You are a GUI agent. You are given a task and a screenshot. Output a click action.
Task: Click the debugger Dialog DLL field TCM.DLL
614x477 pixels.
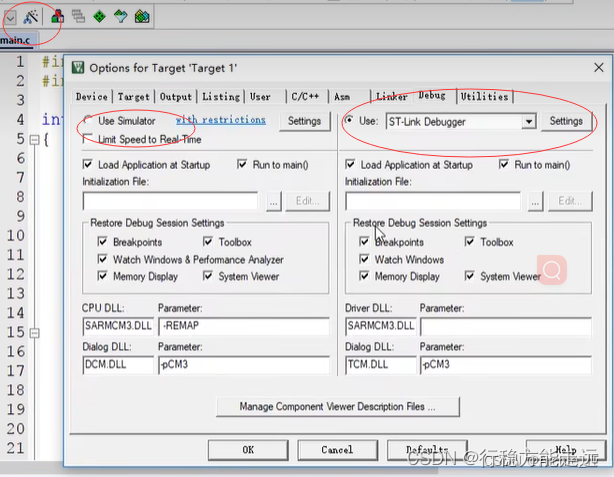(381, 365)
